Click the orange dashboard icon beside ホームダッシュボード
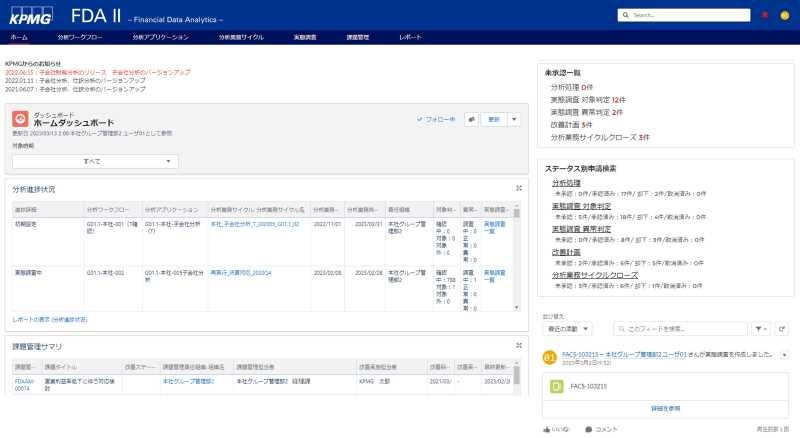800x438 pixels. coord(19,119)
